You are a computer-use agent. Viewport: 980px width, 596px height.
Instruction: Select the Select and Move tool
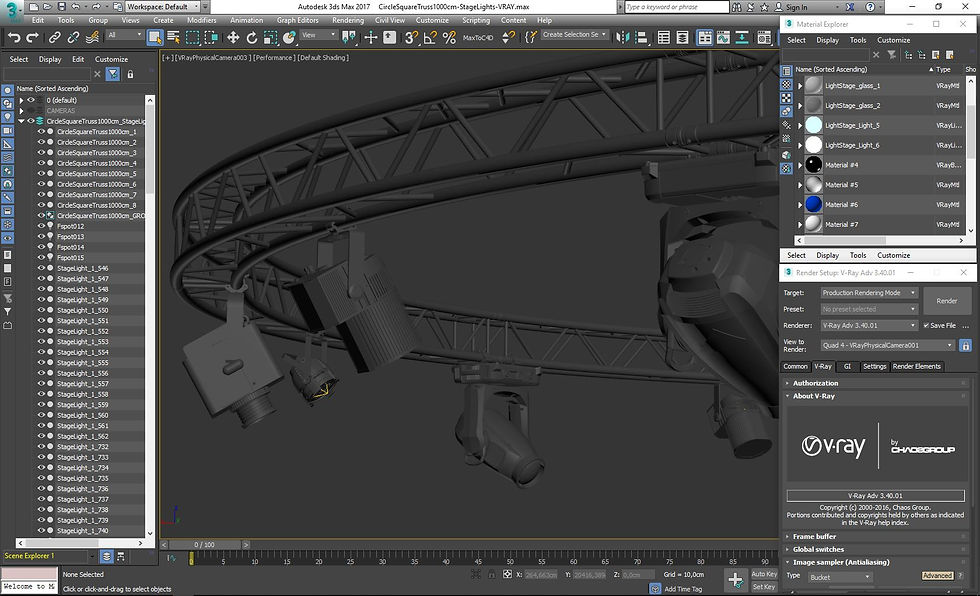pos(233,37)
